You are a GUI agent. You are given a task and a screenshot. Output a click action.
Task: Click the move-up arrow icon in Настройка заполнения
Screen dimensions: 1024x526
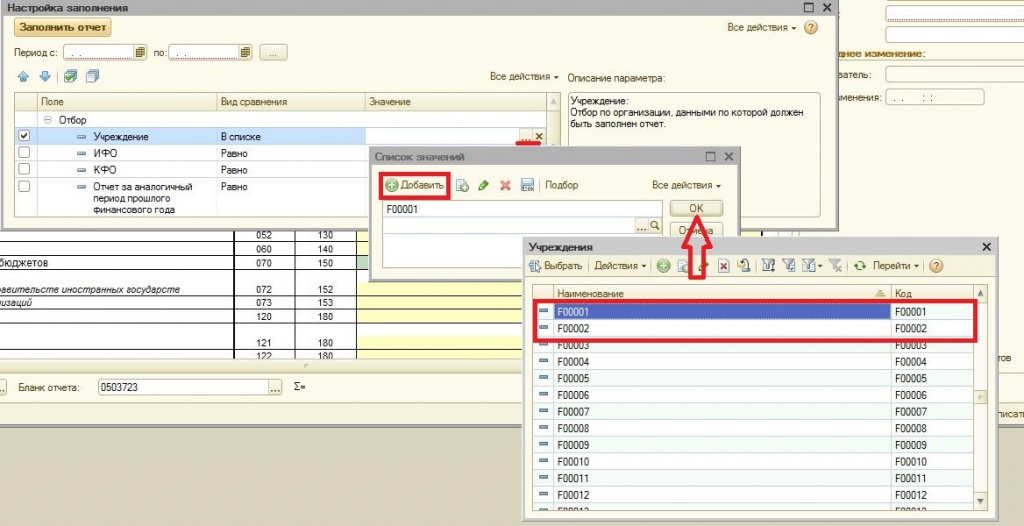point(24,77)
